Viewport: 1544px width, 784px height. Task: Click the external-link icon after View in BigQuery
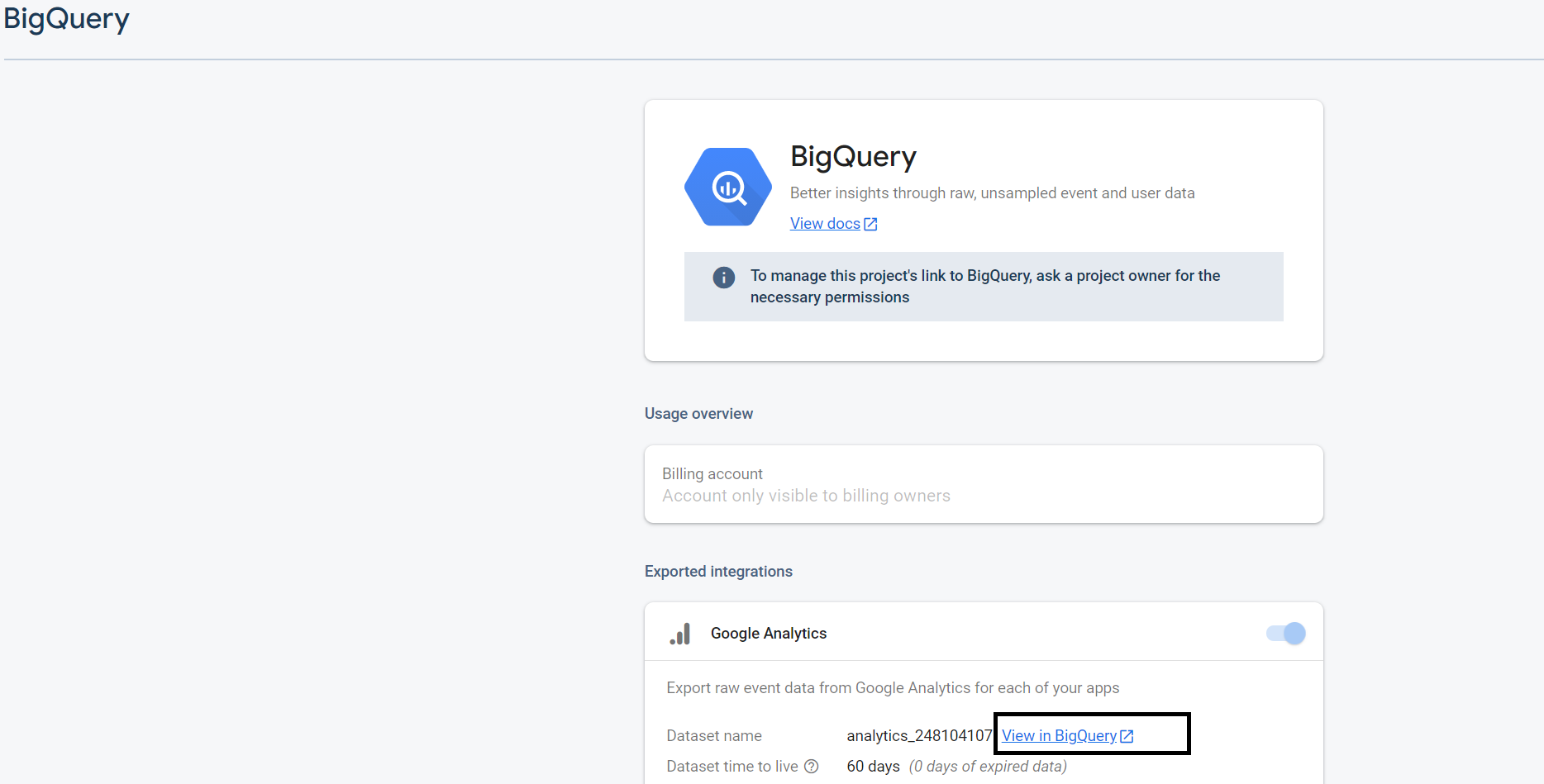coord(1127,734)
